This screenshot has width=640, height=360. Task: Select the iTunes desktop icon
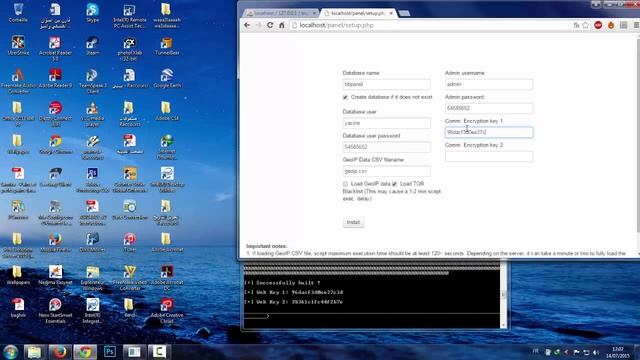[x=129, y=242]
